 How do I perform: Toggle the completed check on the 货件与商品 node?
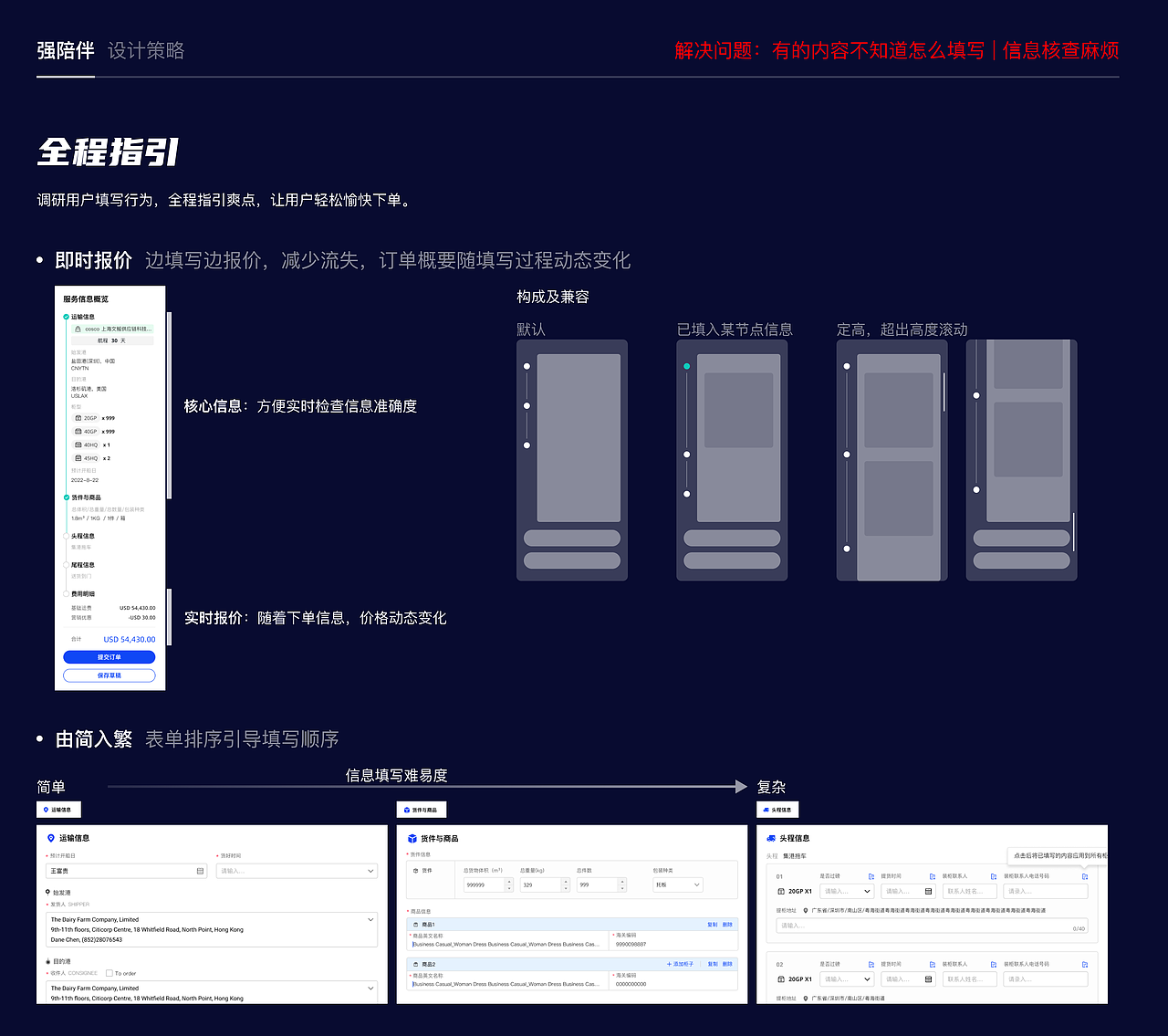pos(65,497)
